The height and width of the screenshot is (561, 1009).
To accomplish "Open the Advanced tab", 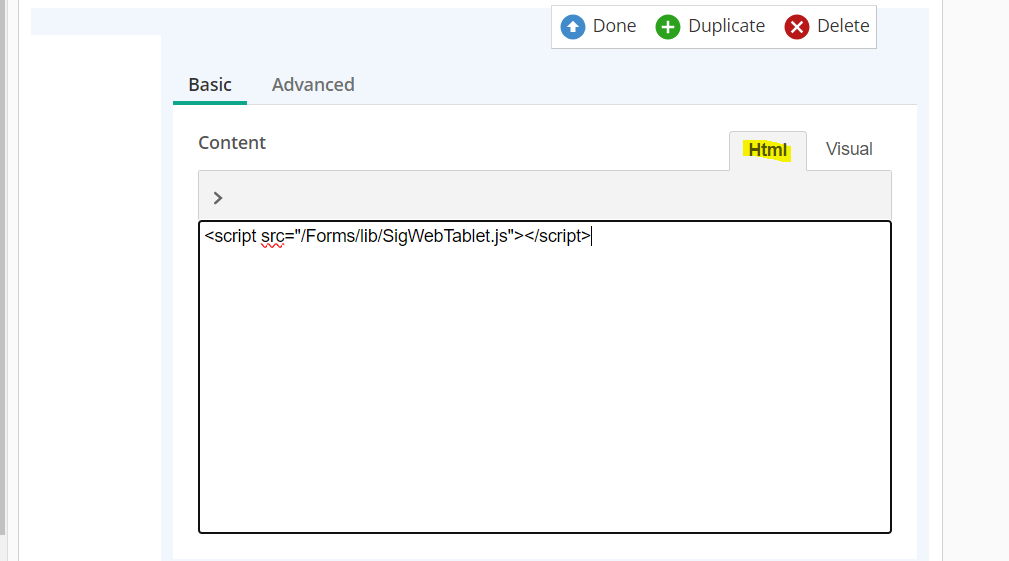I will click(x=313, y=85).
